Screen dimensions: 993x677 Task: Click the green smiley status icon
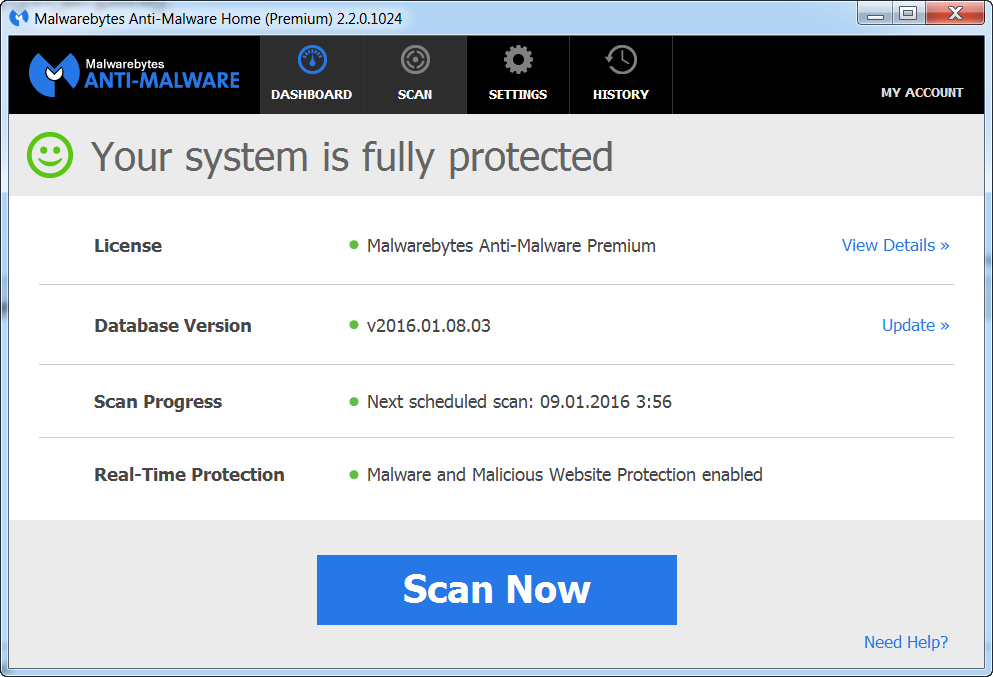coord(50,156)
